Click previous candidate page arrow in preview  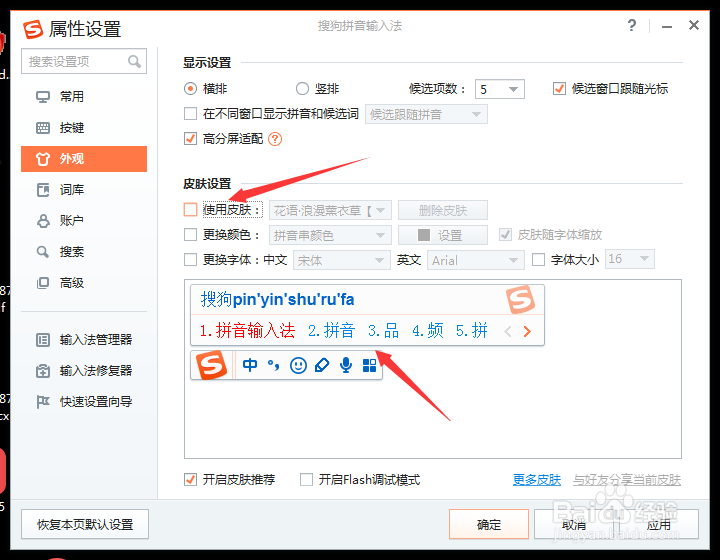click(x=507, y=331)
